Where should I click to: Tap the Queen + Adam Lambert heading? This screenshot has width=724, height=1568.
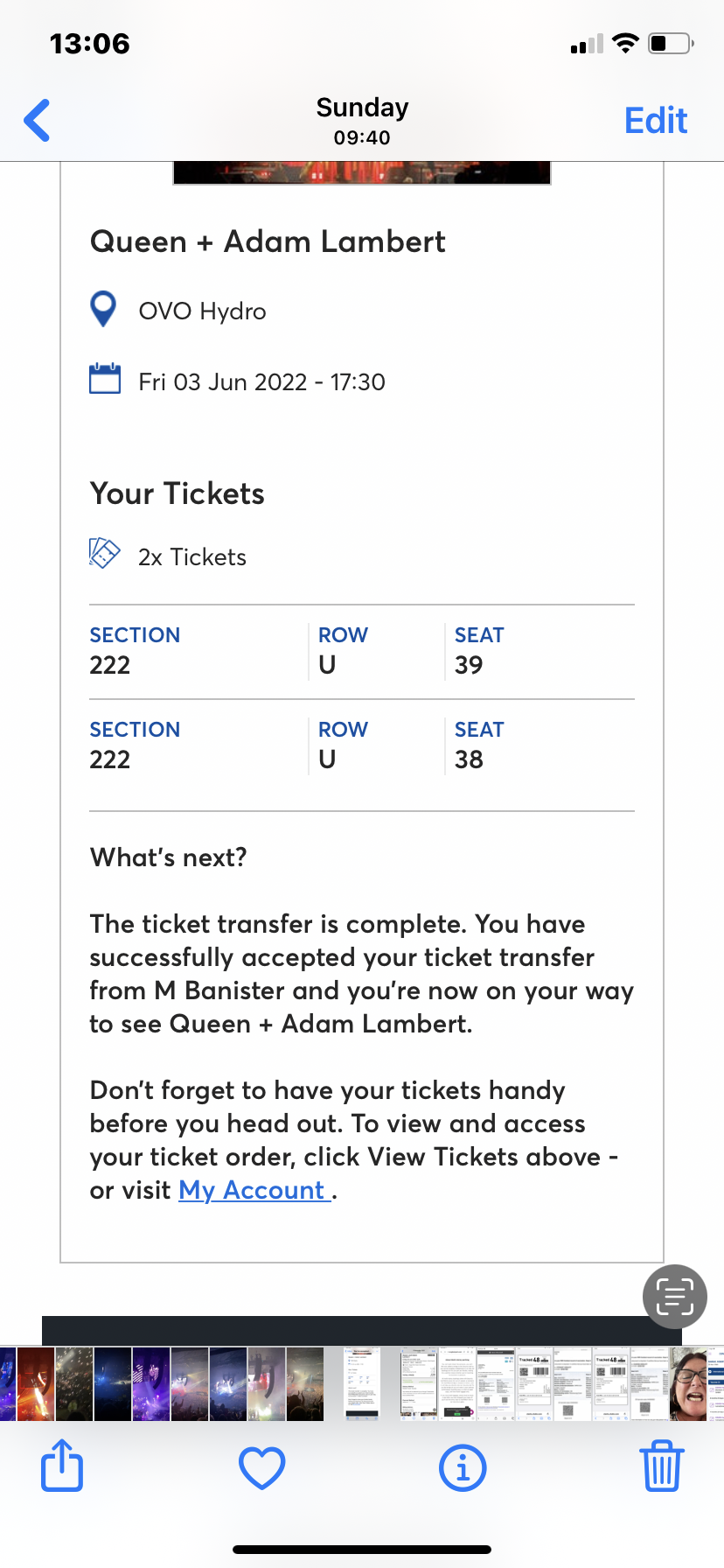268,241
